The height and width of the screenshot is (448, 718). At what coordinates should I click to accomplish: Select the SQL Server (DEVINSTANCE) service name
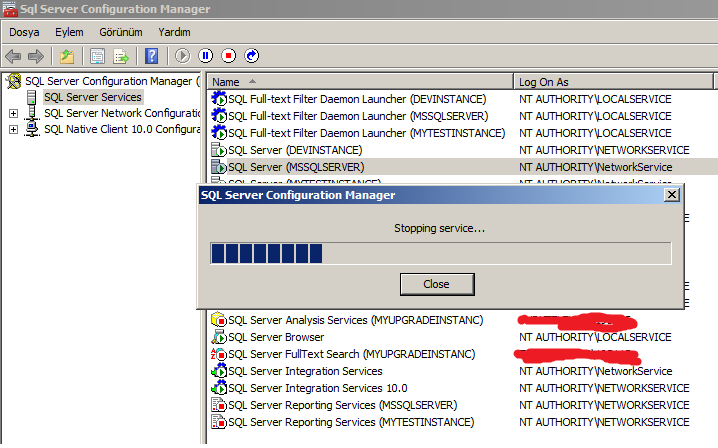coord(295,150)
